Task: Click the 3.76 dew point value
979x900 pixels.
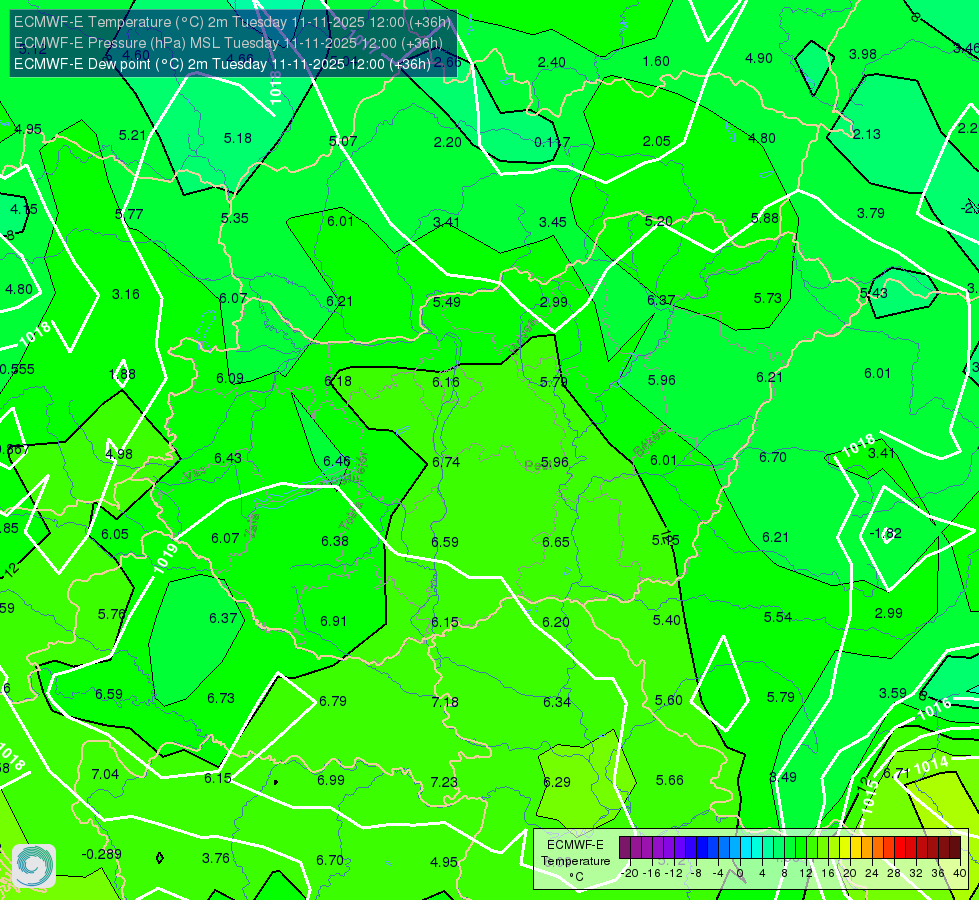Action: (216, 858)
